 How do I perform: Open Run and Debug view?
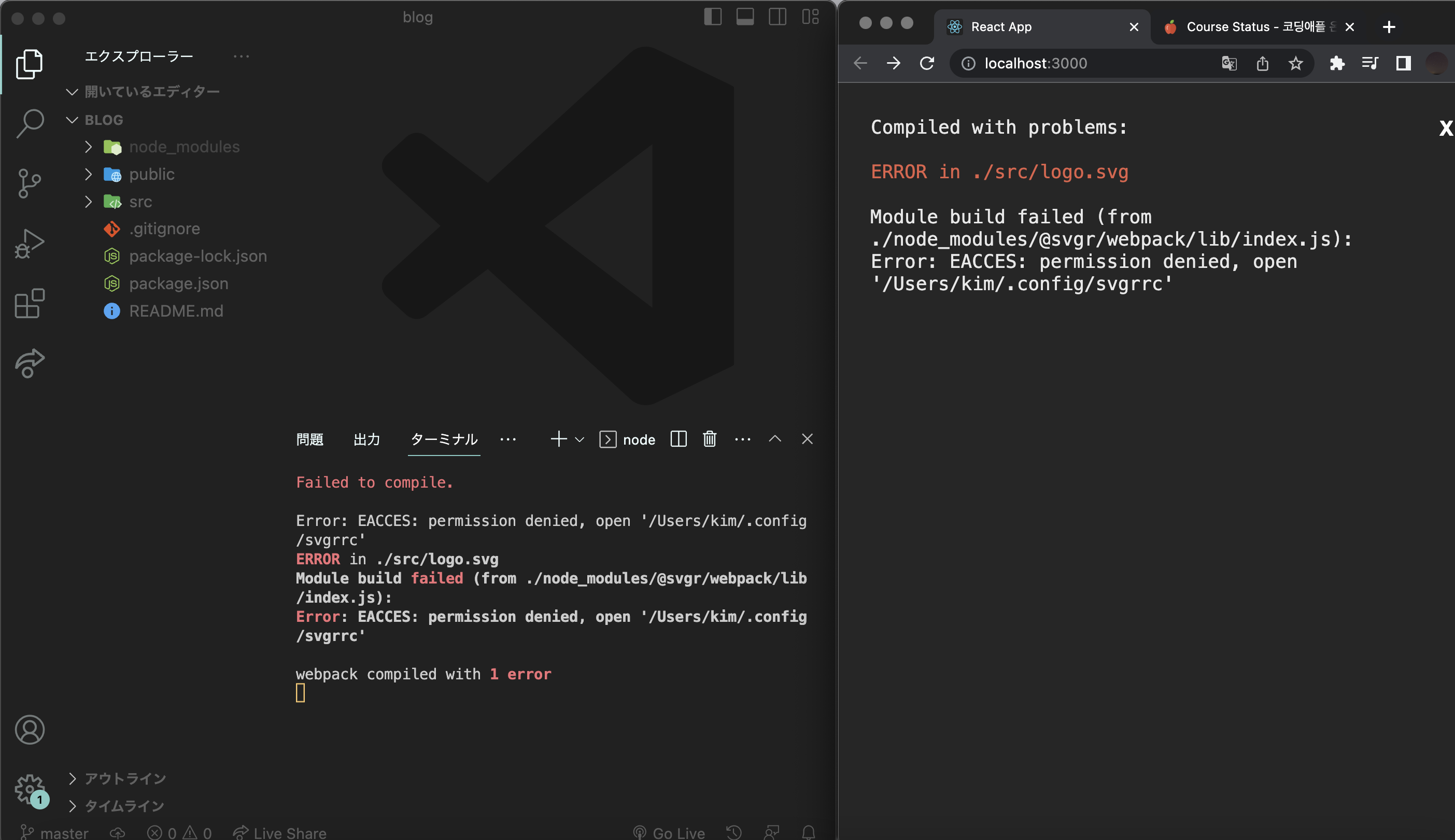(x=30, y=244)
